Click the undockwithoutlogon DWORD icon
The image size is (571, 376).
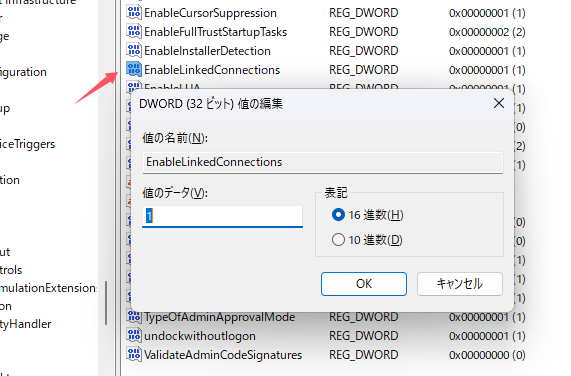pyautogui.click(x=134, y=336)
